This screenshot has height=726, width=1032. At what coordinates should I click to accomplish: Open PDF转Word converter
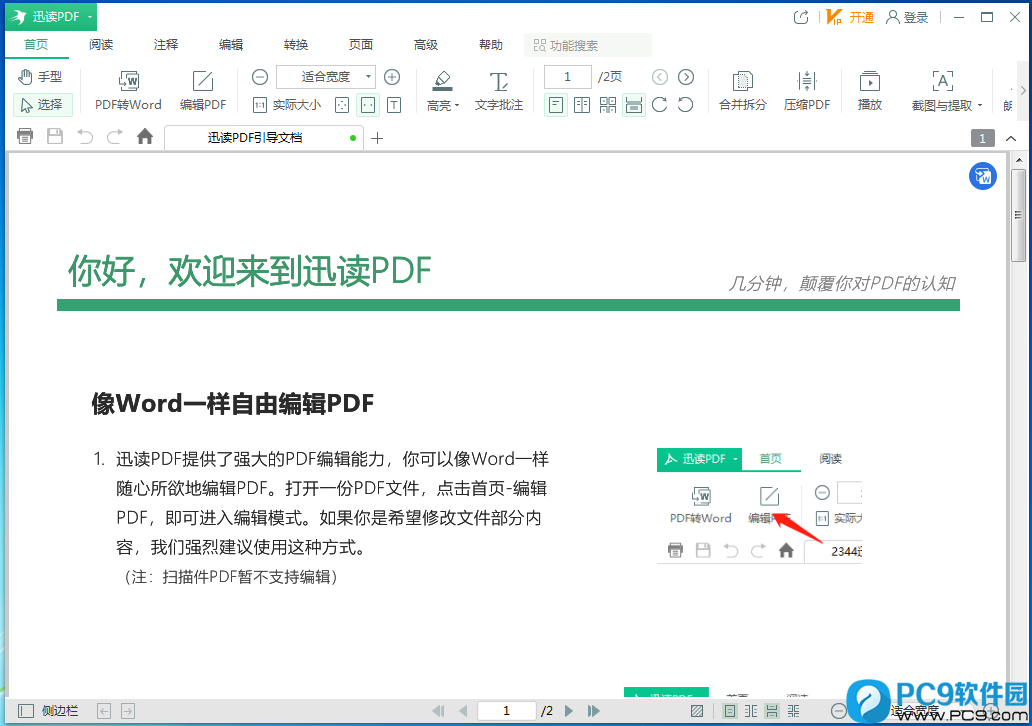(x=128, y=91)
